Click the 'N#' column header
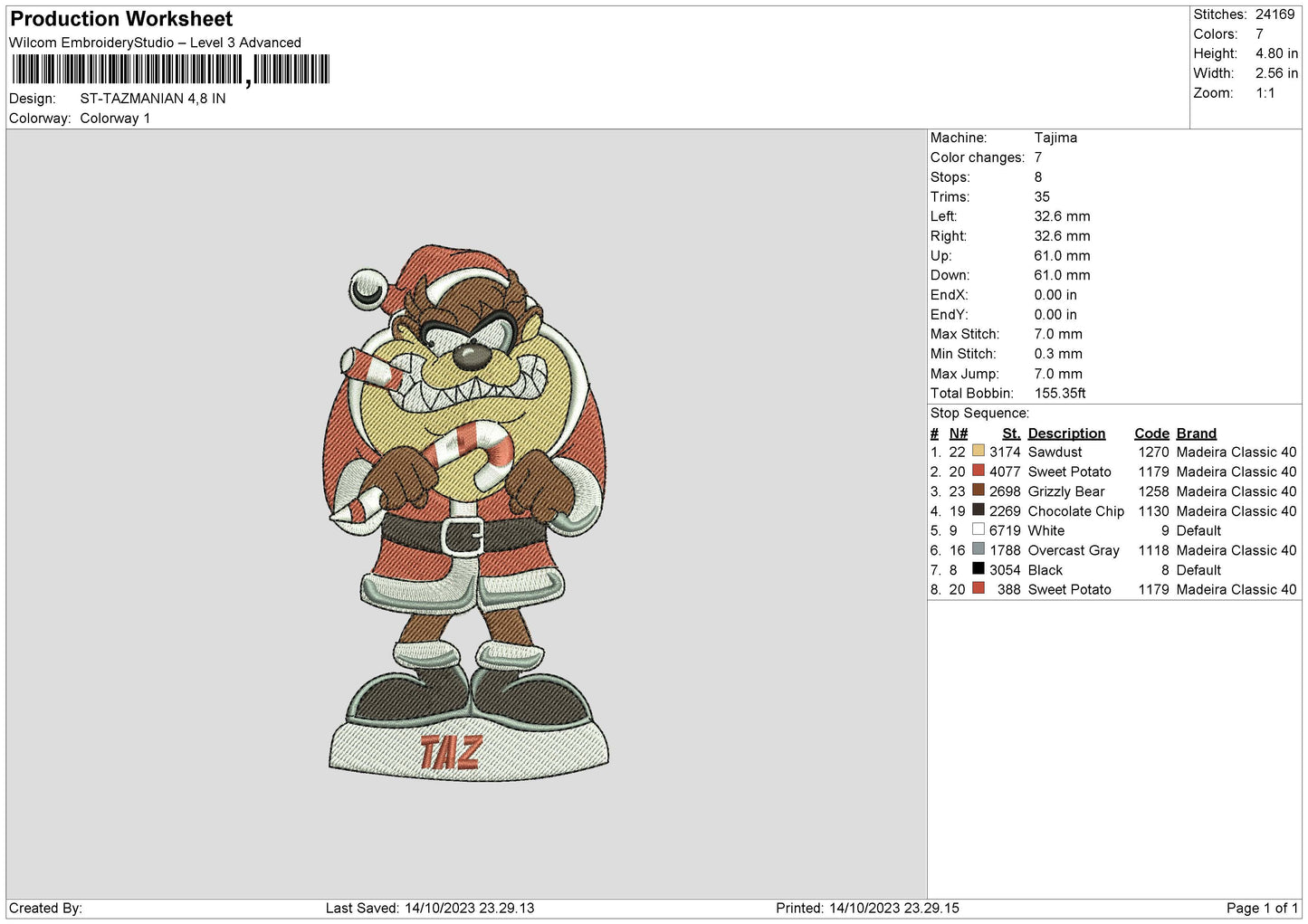Viewport: 1308px width, 924px height. tap(958, 433)
